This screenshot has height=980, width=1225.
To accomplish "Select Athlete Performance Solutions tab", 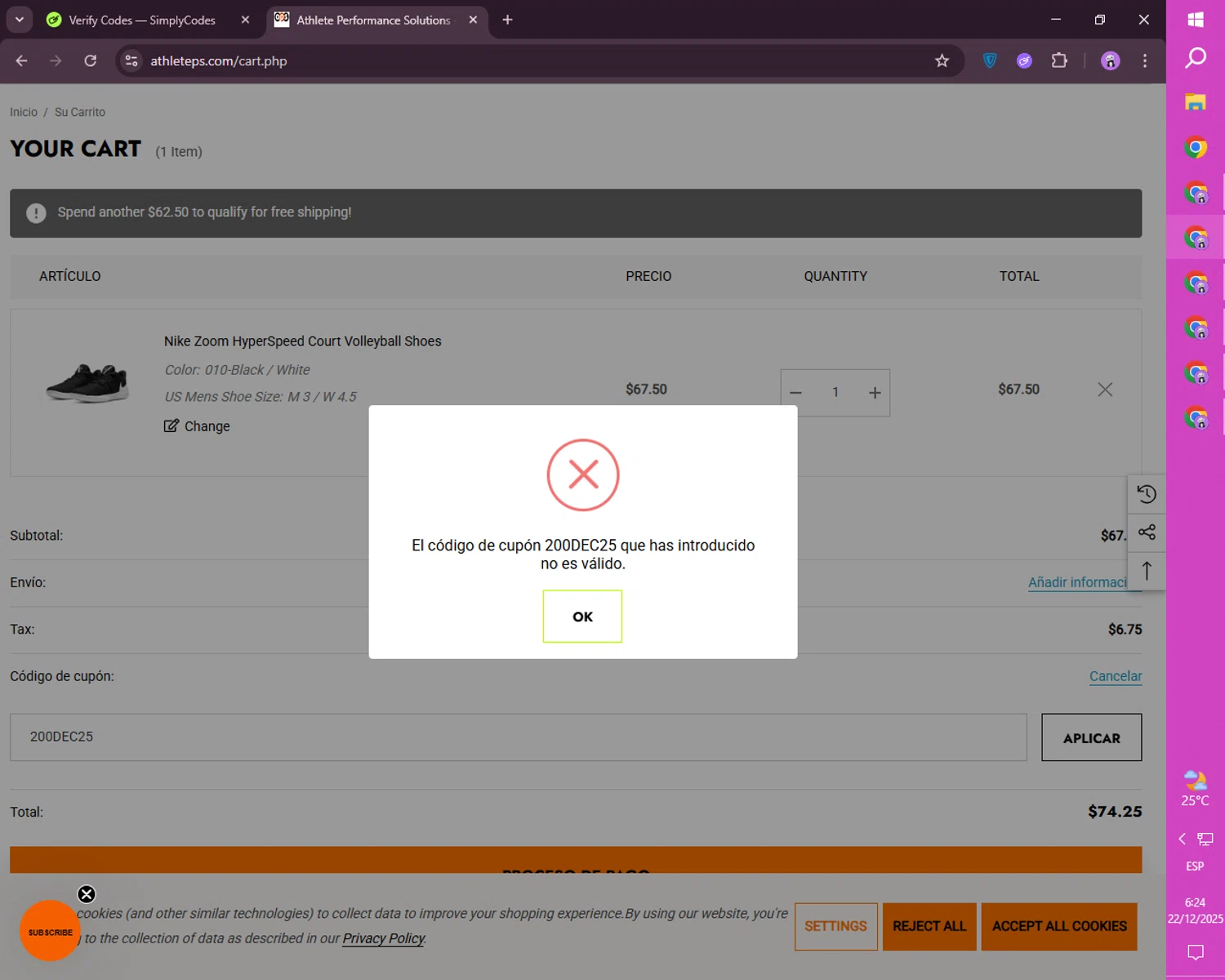I will (373, 20).
